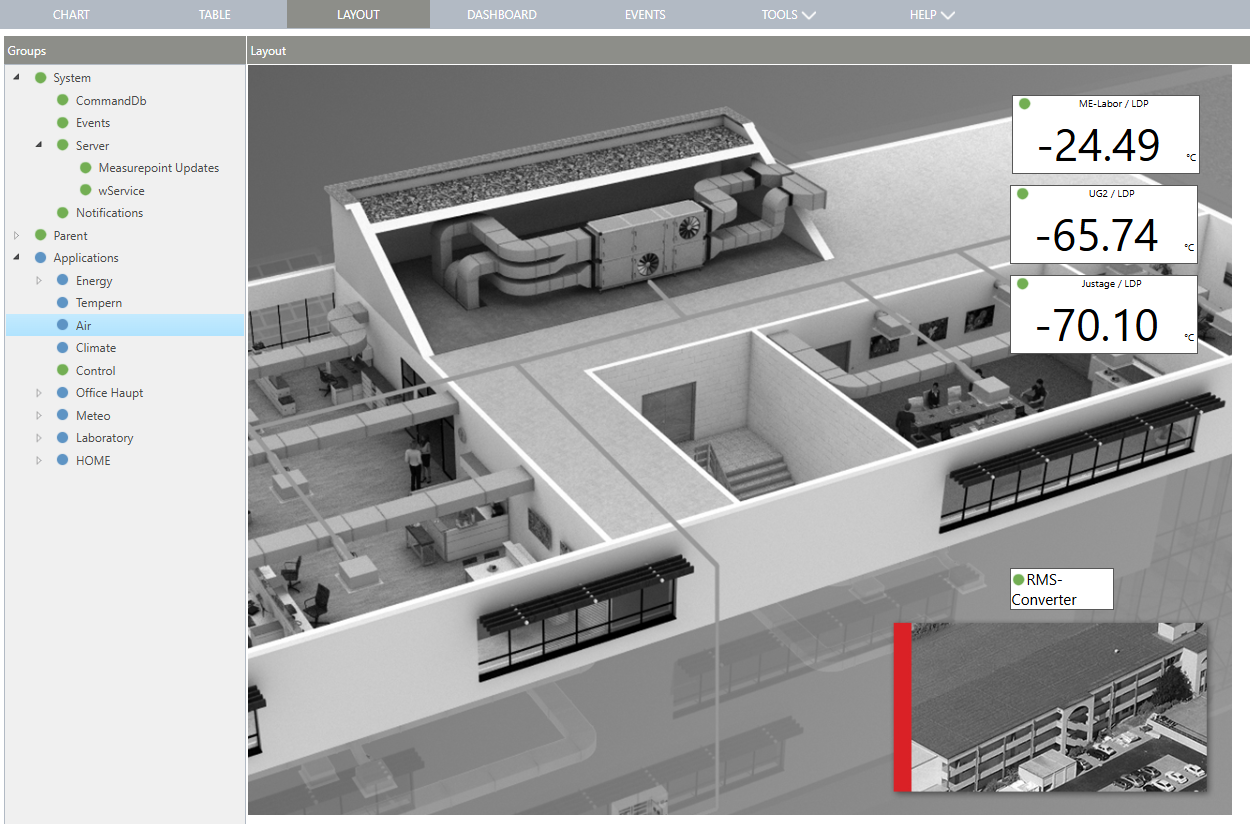Screen dimensions: 1250x824
Task: Click the green status icon beside CommandDb
Action: 63,100
